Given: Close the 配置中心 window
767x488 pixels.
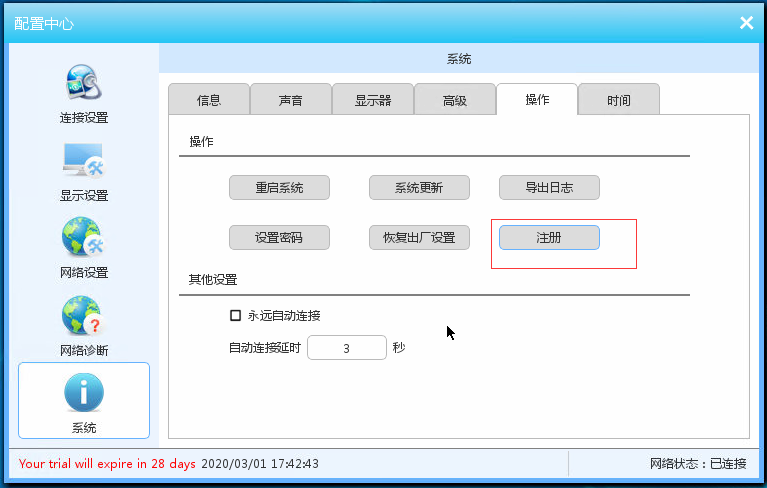Looking at the screenshot, I should coord(746,23).
